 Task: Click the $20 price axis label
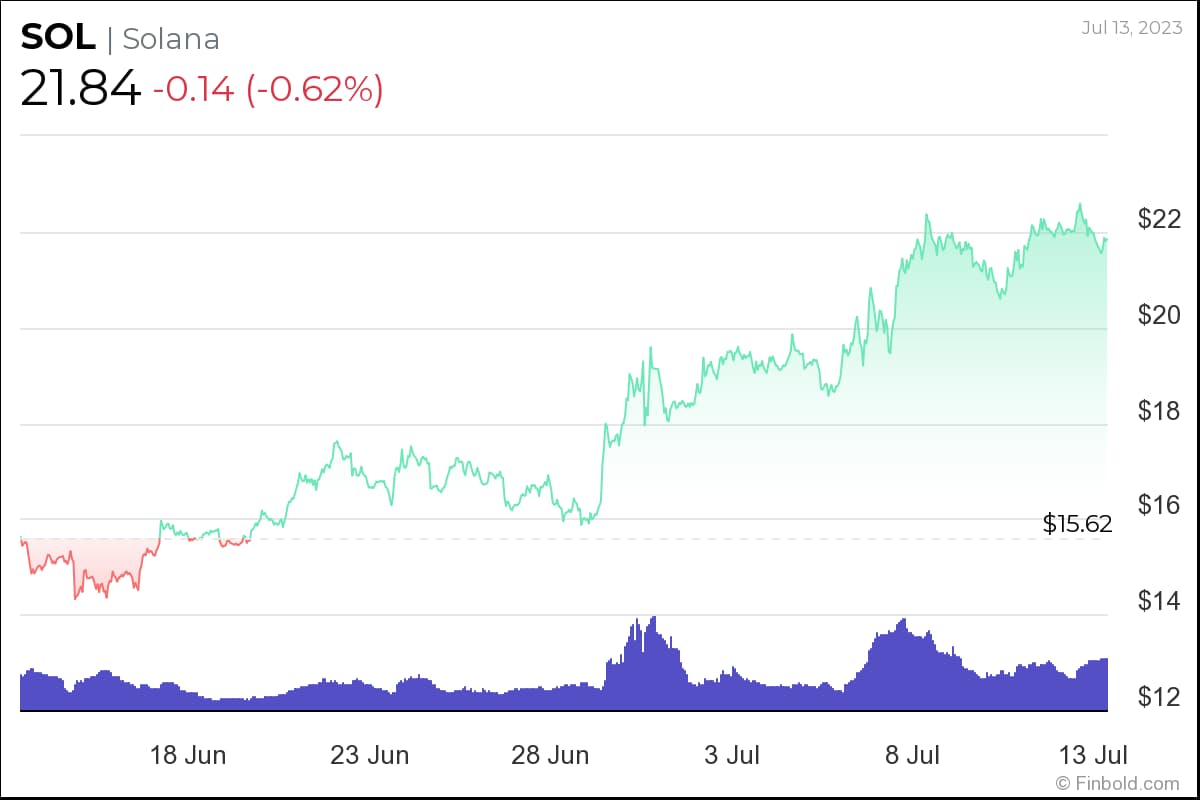click(x=1160, y=315)
